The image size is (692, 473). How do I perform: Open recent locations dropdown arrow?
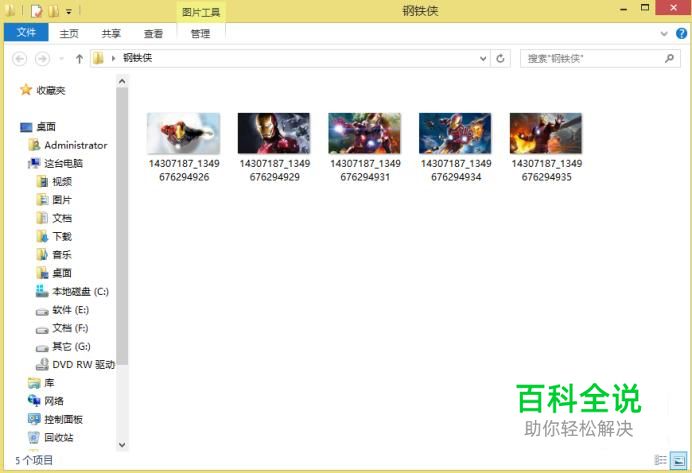[62, 59]
